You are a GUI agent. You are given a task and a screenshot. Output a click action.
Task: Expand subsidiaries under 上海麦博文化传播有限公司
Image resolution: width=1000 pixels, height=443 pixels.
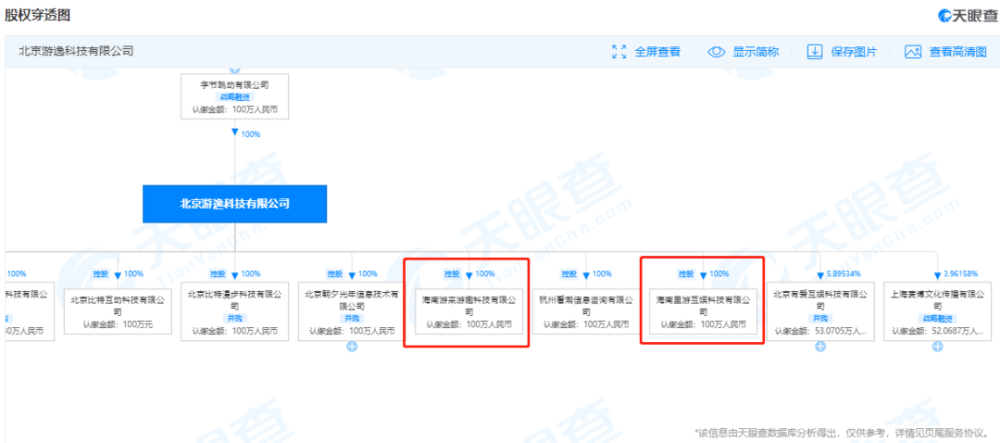pos(937,347)
